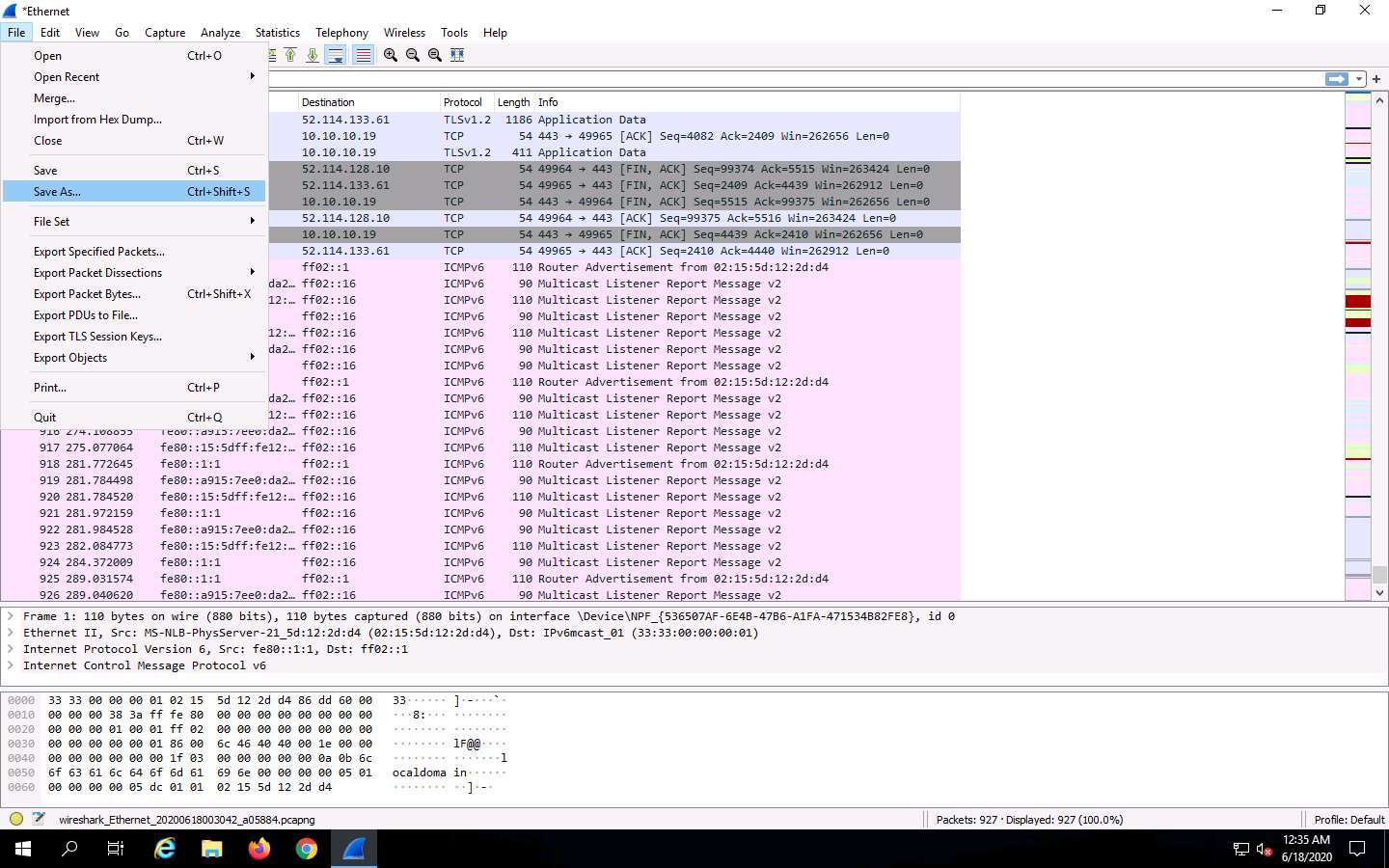Open Task View in taskbar
This screenshot has height=868, width=1389.
pos(116,849)
